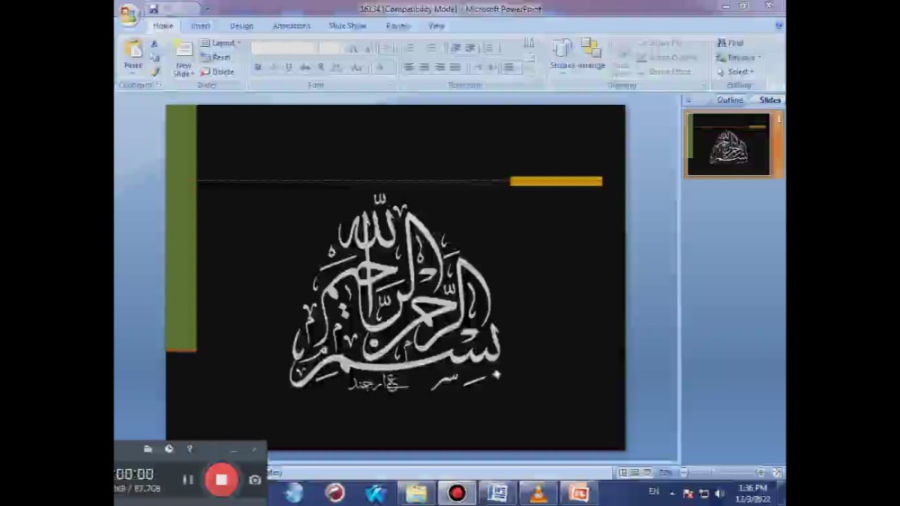This screenshot has height=506, width=900.
Task: Stop recording with the red button
Action: [x=221, y=480]
